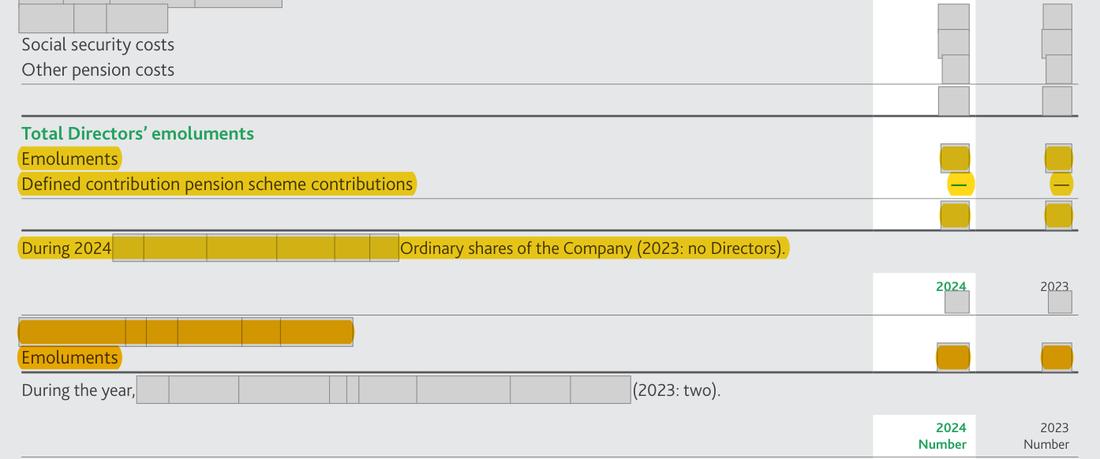Screen dimensions: 1100x459
Task: Select the orange-highlighted redacted heading bar
Action: click(186, 332)
